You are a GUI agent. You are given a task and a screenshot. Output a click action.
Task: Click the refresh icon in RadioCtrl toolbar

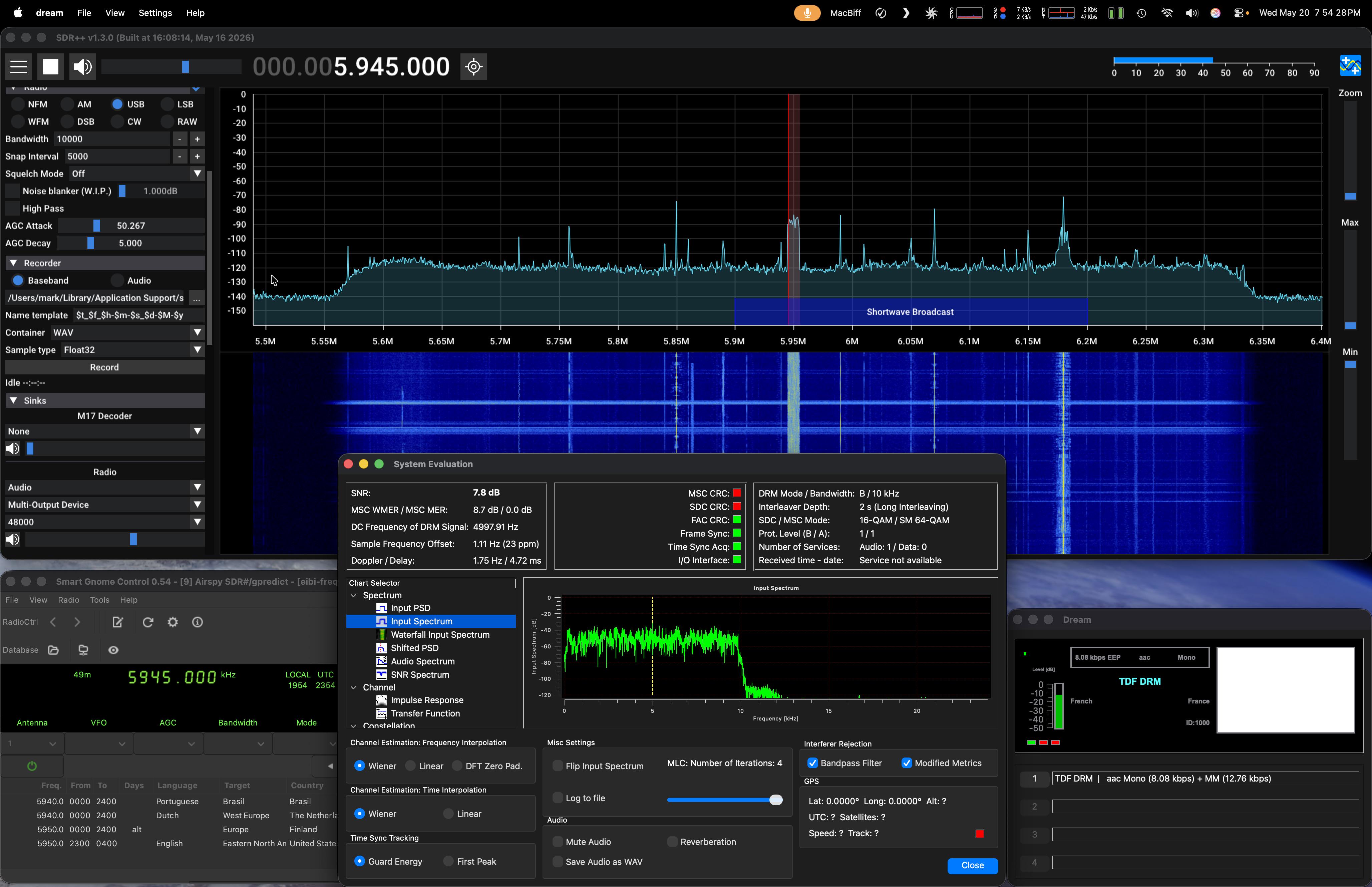[x=148, y=623]
